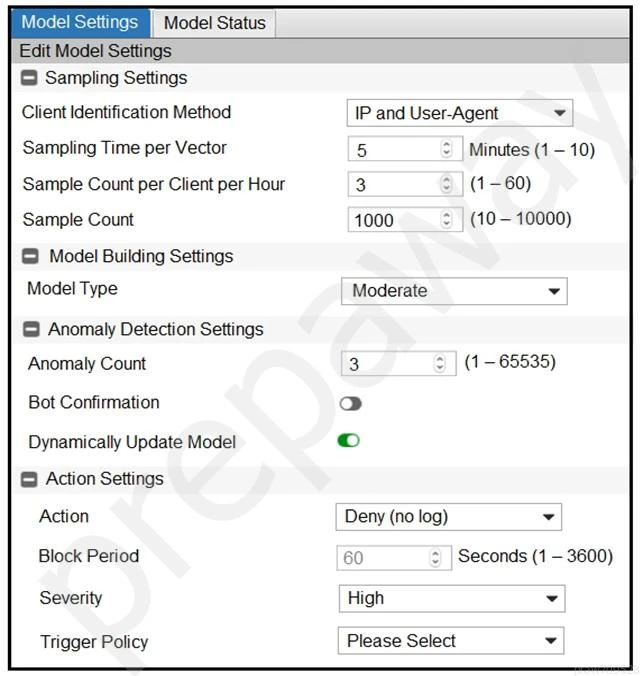Open the Severity dropdown
This screenshot has height=676, width=643.
point(451,598)
